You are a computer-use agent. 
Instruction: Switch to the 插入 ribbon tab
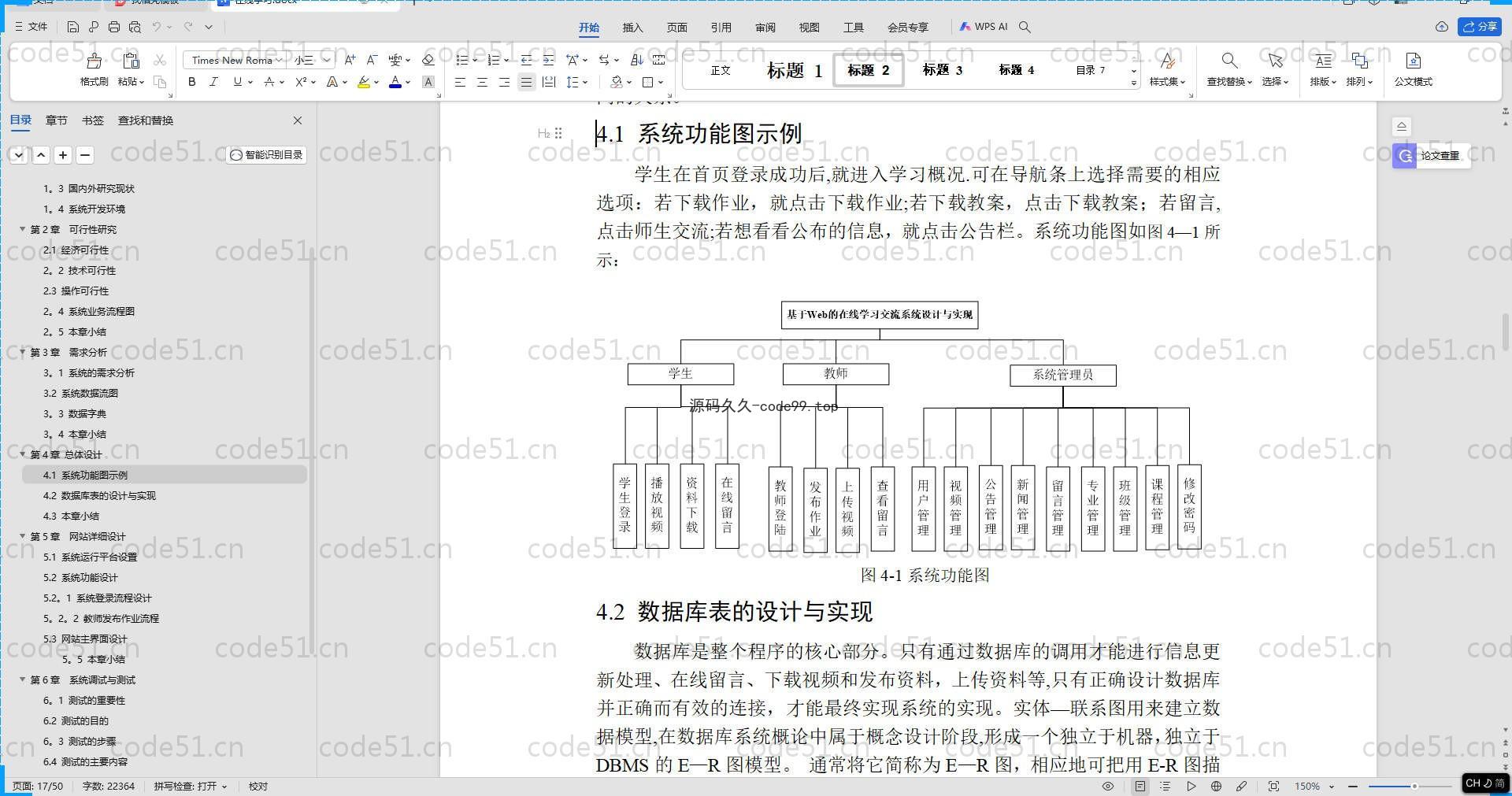632,28
